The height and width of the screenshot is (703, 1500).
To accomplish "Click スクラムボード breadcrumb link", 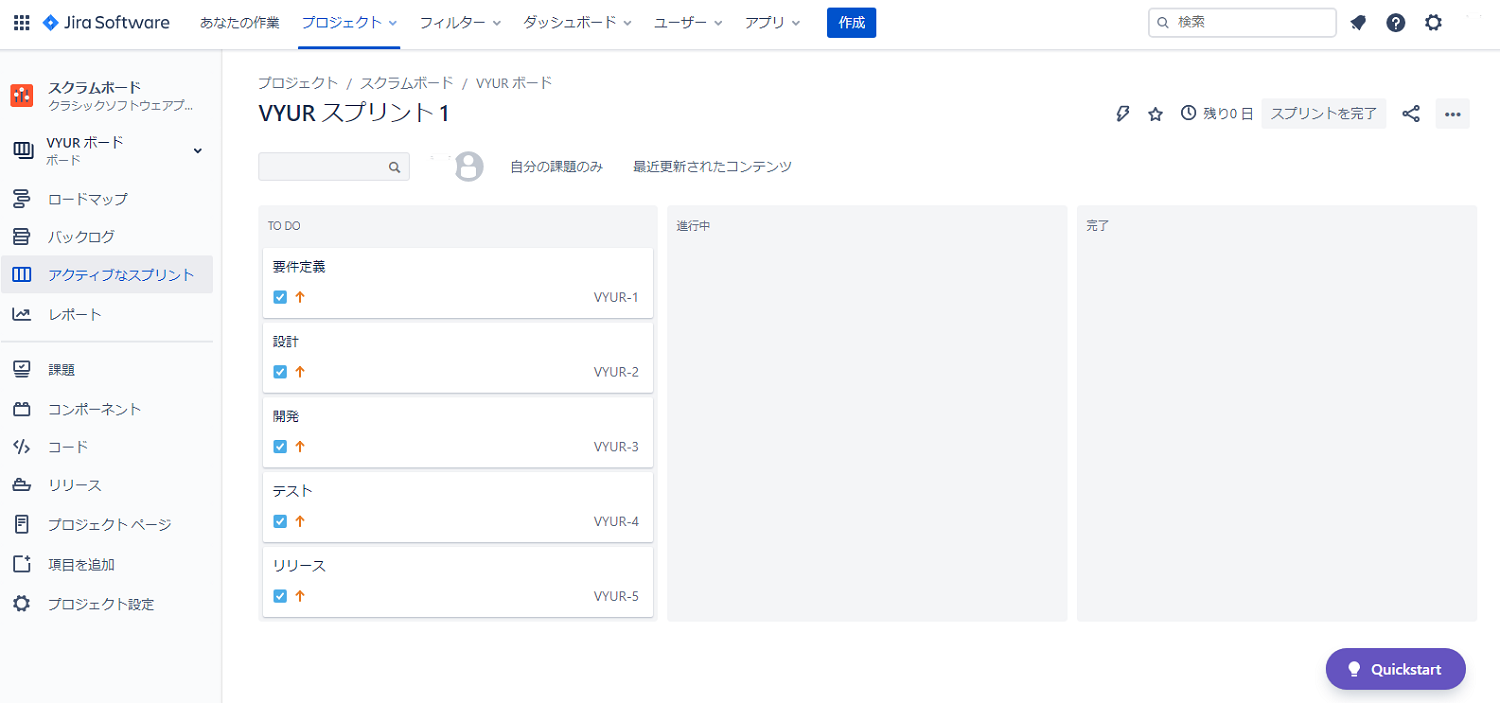I will click(x=407, y=82).
